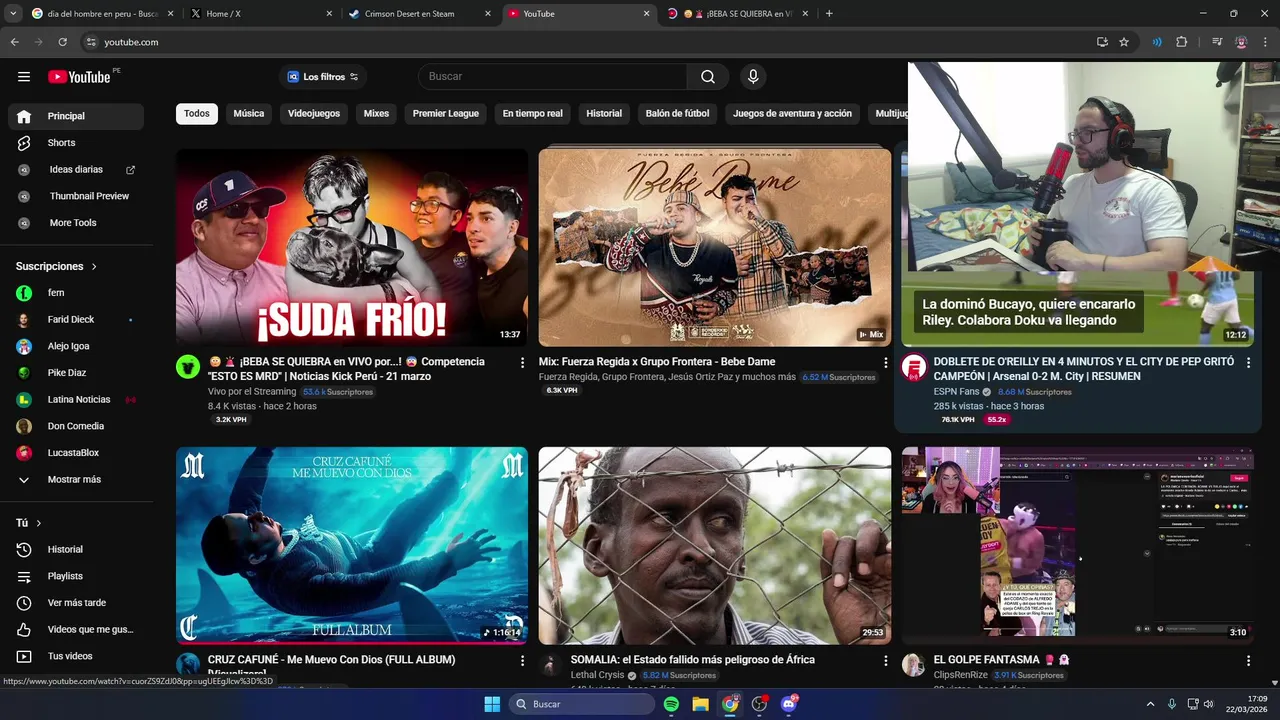The width and height of the screenshot is (1280, 720).
Task: Select the Mixes filter chip
Action: pyautogui.click(x=376, y=114)
